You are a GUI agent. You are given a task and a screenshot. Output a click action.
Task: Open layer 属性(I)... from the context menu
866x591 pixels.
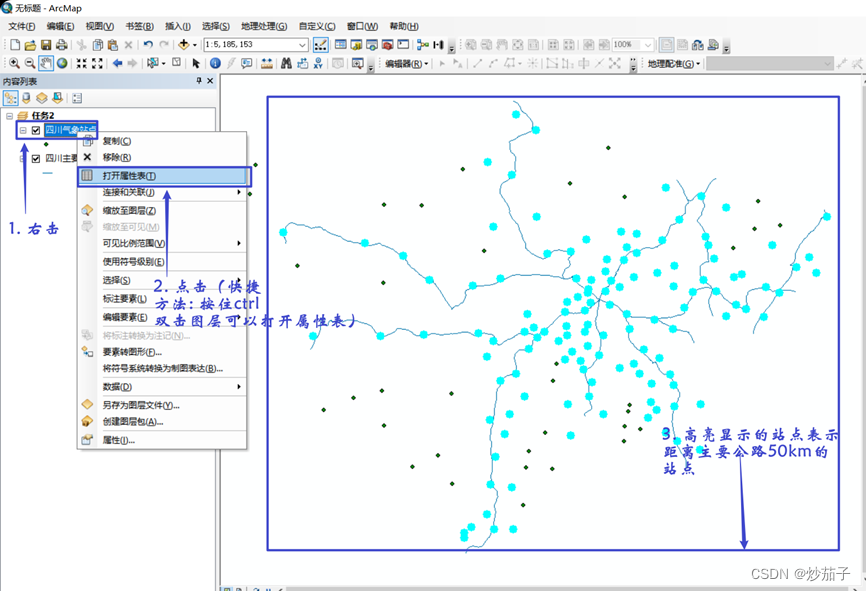[x=162, y=441]
